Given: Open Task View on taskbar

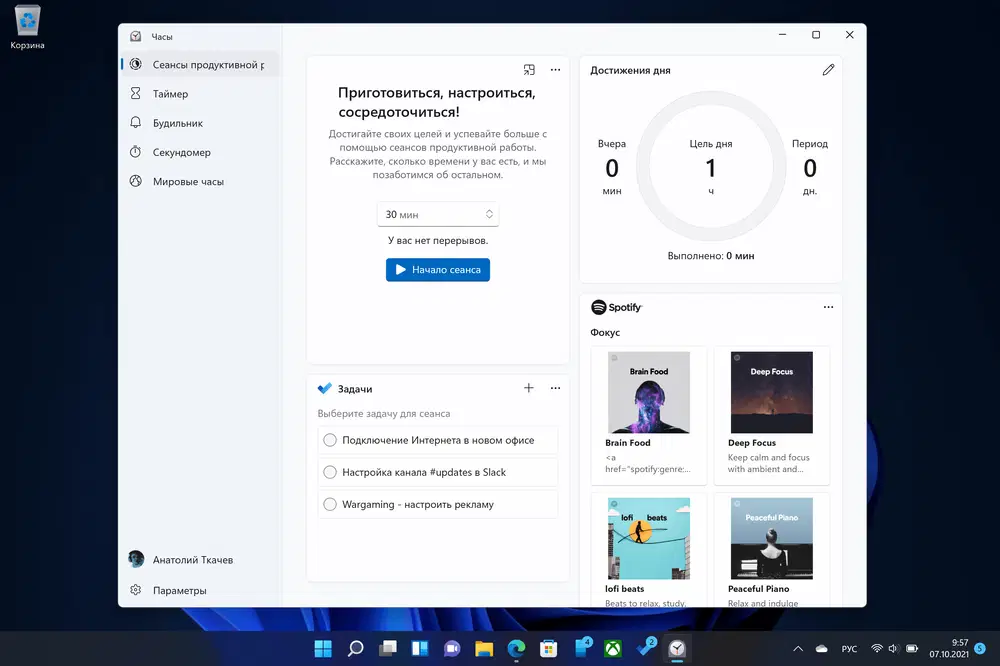Looking at the screenshot, I should 388,649.
